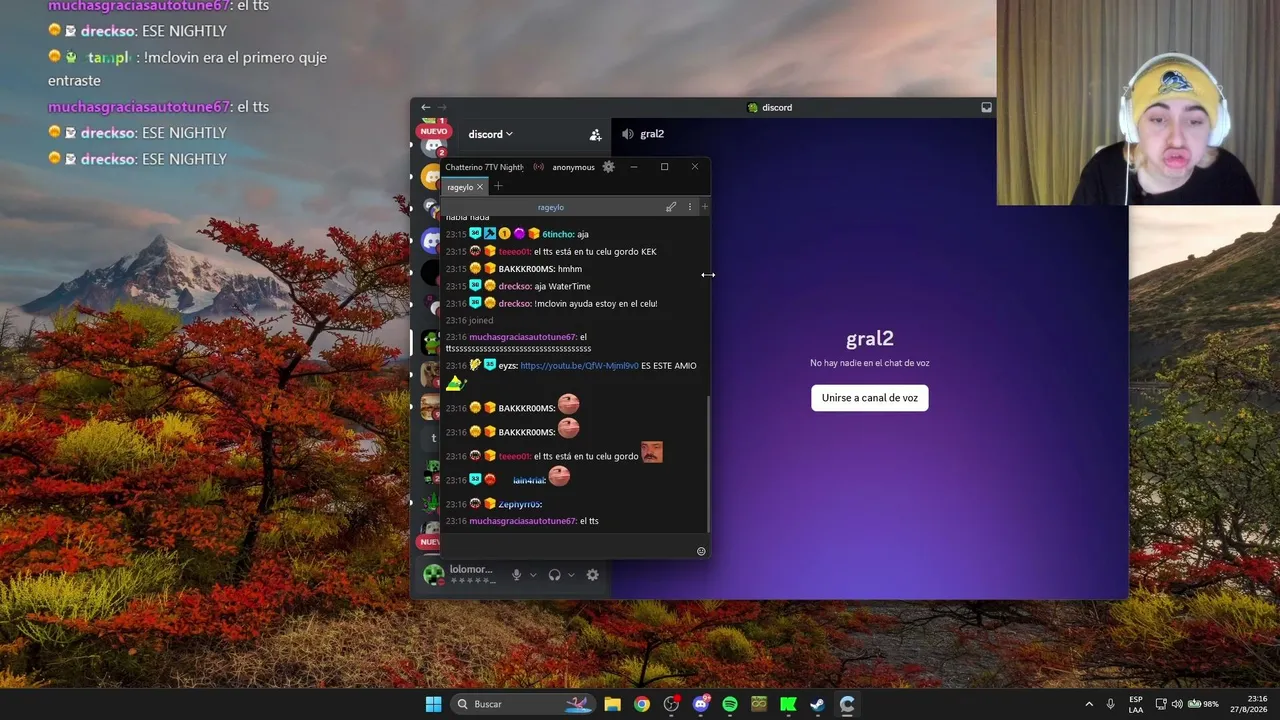Screen dimensions: 1280x720
Task: Toggle moderation mode sword icon in Chatterino
Action: [671, 207]
